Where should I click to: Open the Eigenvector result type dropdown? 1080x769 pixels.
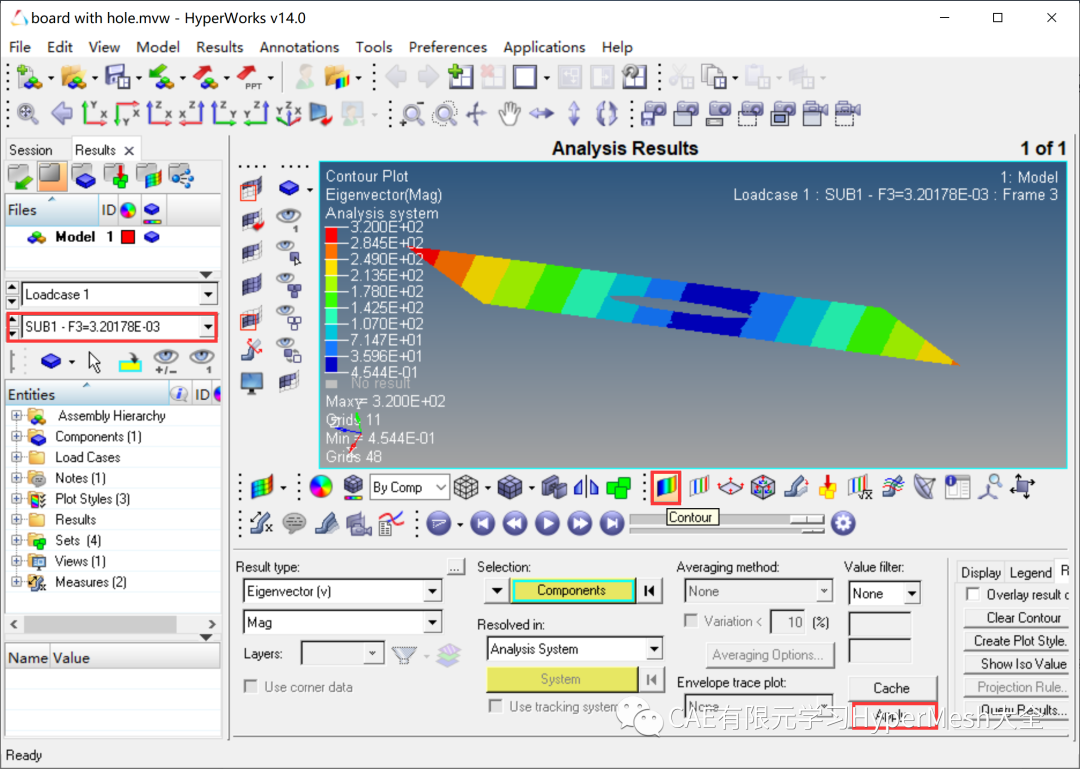[x=432, y=592]
